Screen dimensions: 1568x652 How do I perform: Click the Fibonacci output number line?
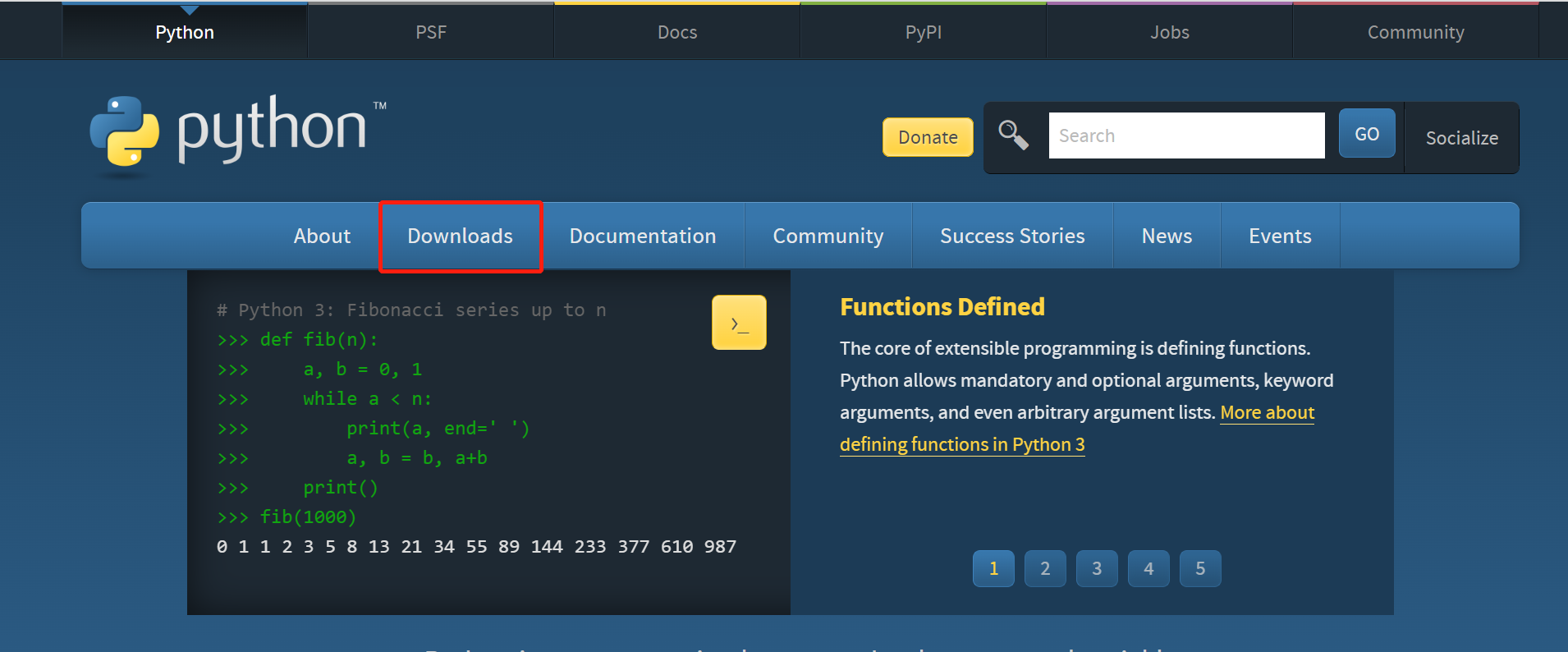[476, 546]
